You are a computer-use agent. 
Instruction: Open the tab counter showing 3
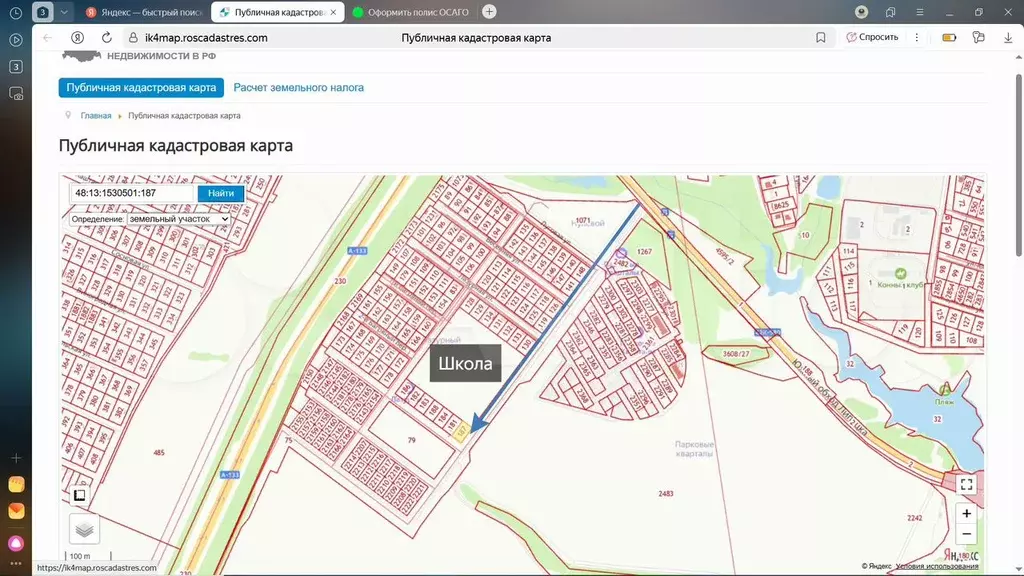click(42, 12)
